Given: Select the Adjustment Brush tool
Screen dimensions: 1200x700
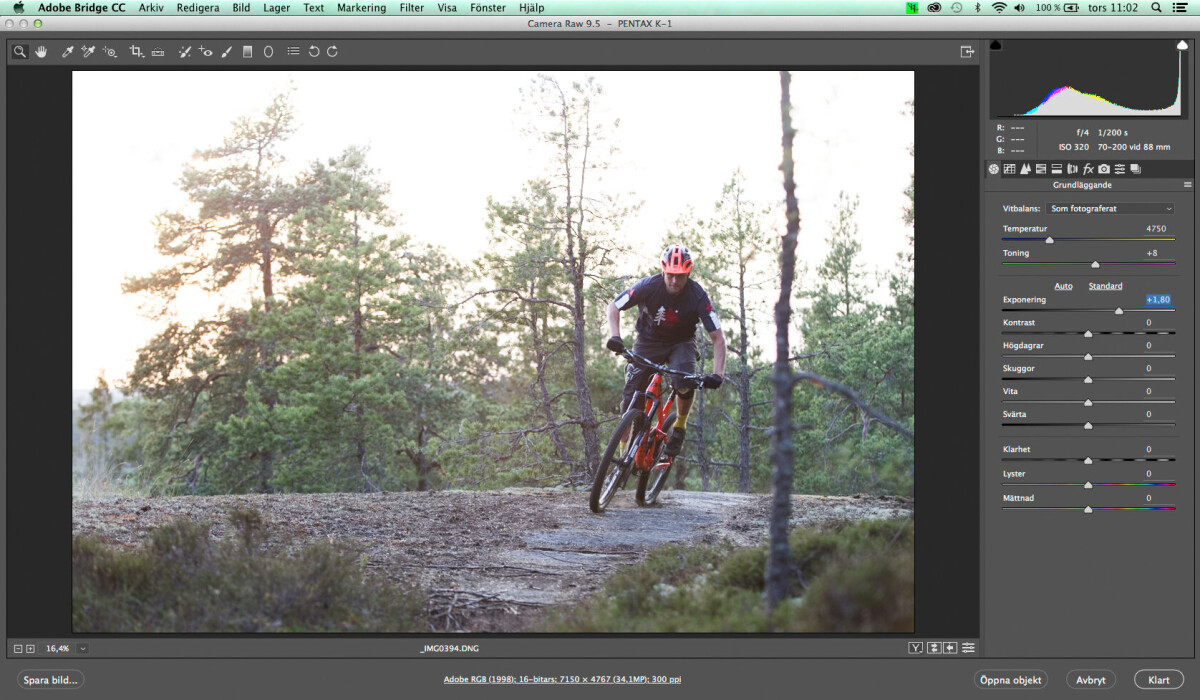Looking at the screenshot, I should [x=227, y=51].
